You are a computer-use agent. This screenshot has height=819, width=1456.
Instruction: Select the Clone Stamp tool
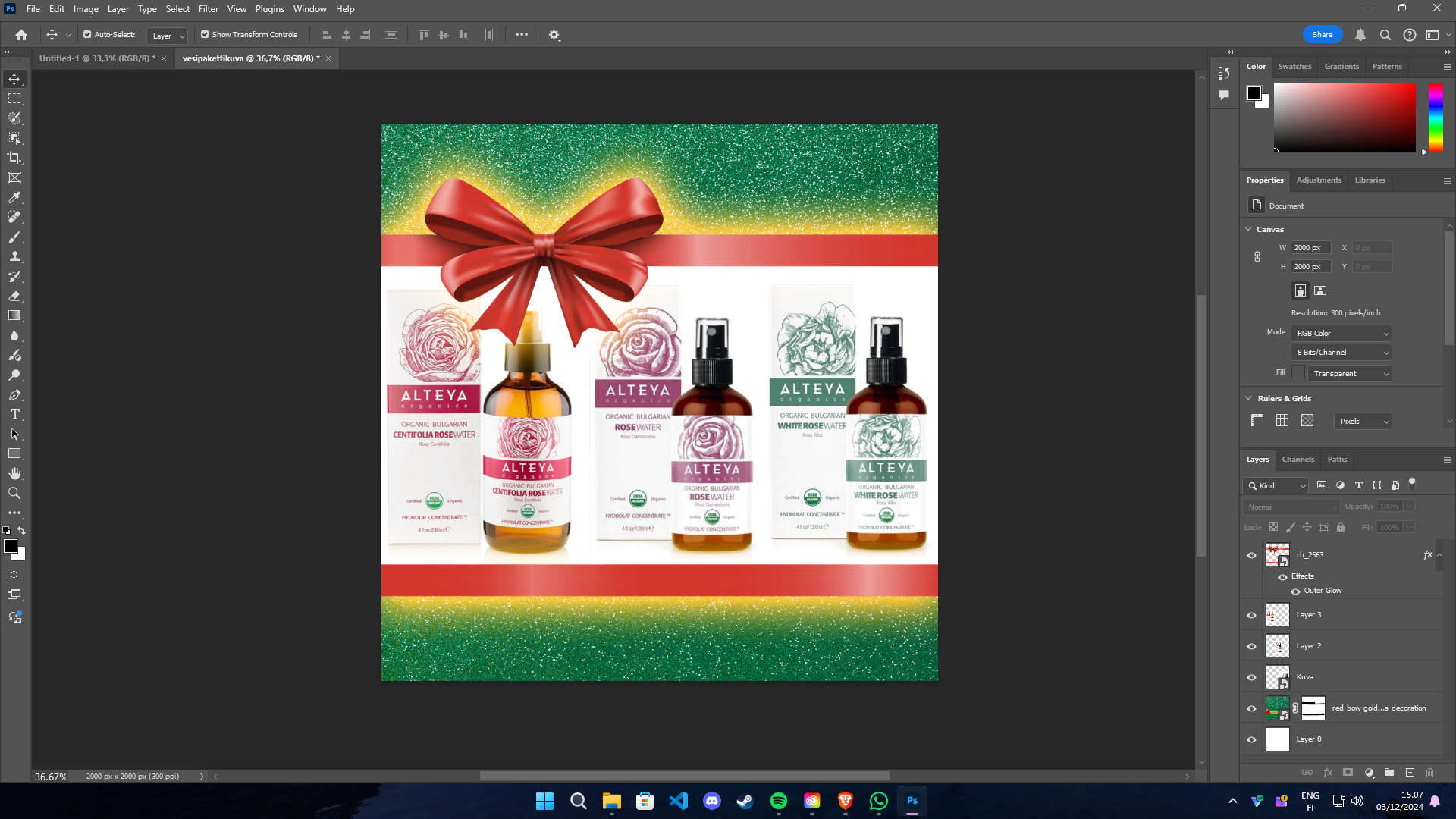(14, 256)
